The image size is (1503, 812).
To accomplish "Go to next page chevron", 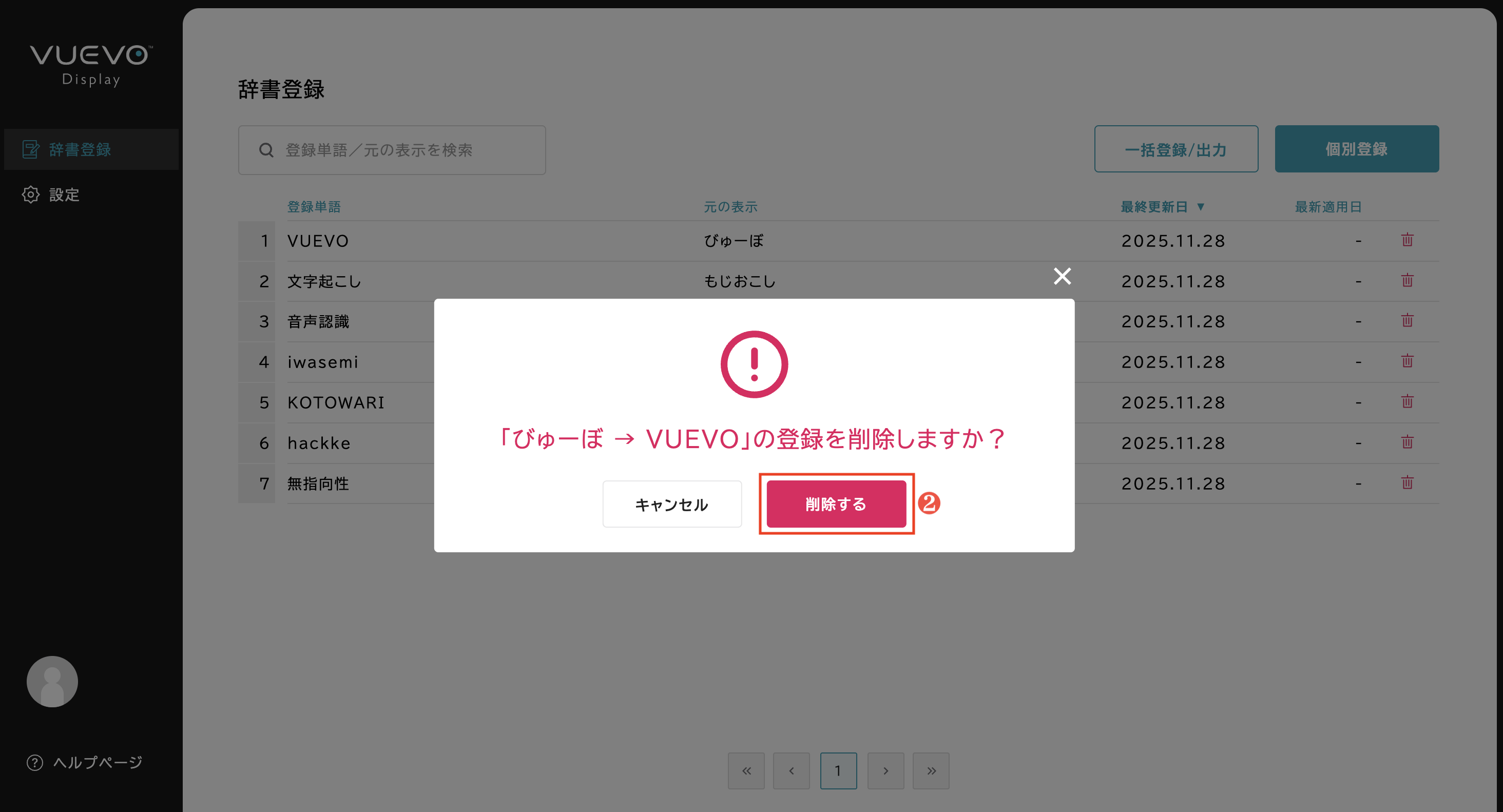I will coord(885,770).
